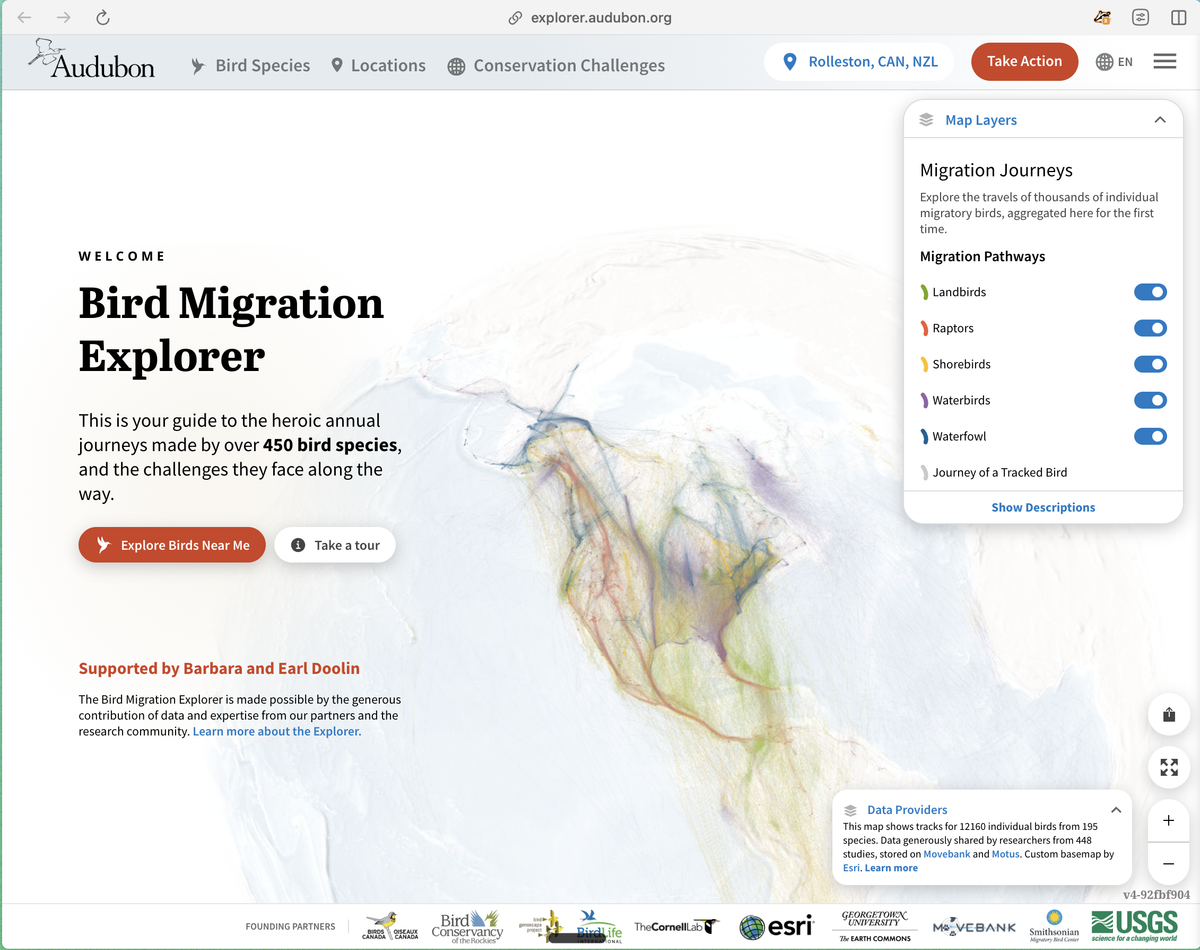Open the Bird Species menu
Viewport: 1200px width, 950px height.
pyautogui.click(x=251, y=66)
